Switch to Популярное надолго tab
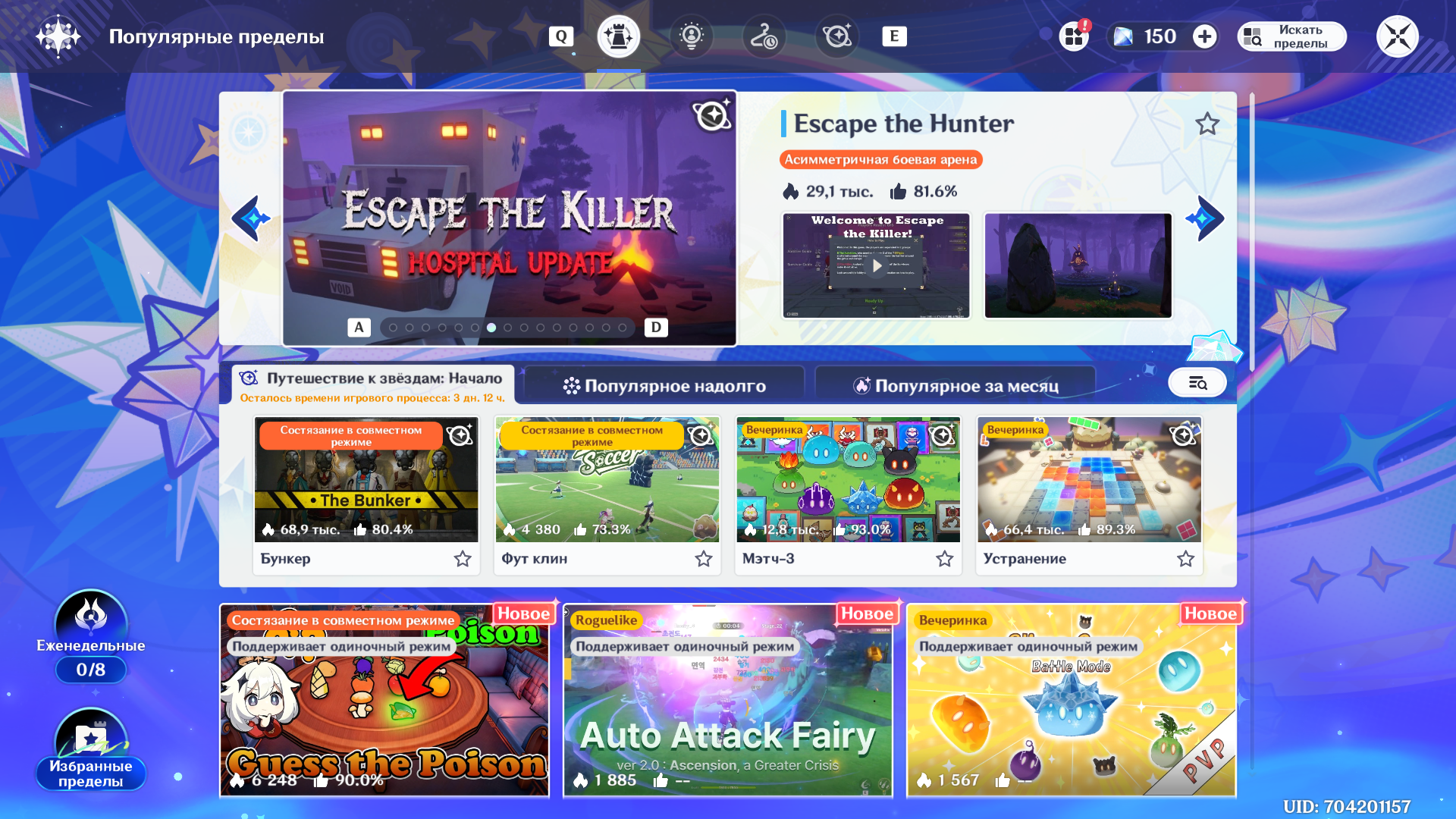 664,386
